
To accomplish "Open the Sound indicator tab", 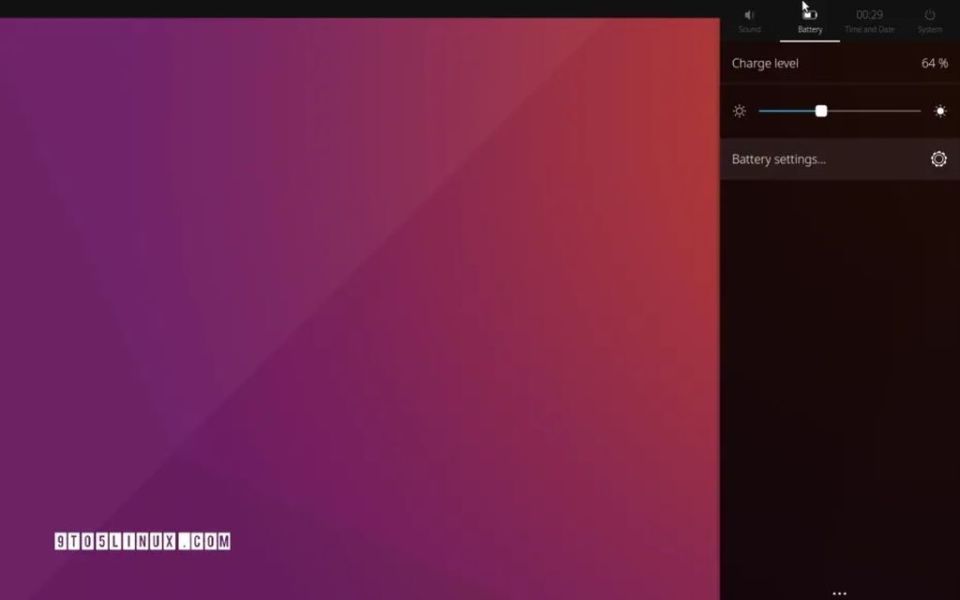I will point(749,21).
